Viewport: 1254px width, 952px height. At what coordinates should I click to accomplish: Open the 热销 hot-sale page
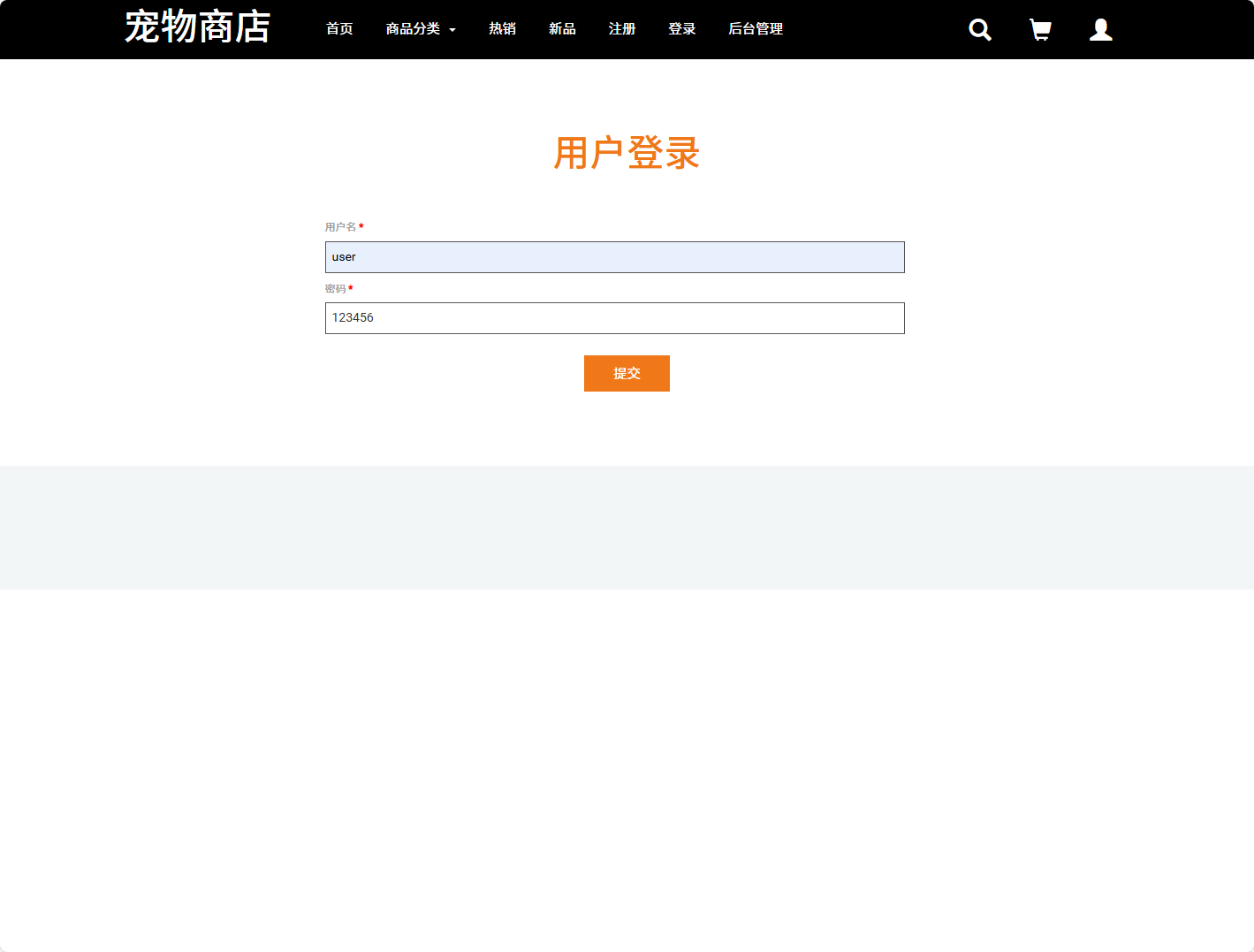tap(502, 29)
